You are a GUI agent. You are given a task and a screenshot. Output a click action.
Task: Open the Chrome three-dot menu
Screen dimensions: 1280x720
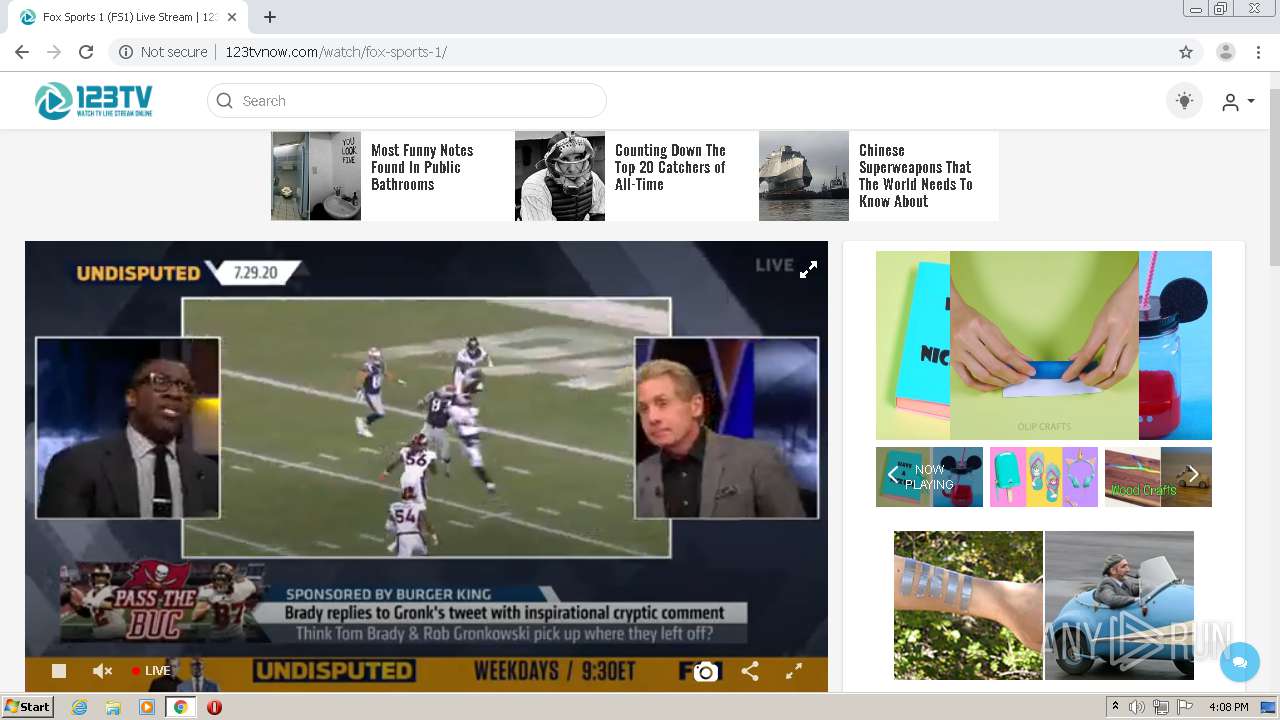point(1259,52)
